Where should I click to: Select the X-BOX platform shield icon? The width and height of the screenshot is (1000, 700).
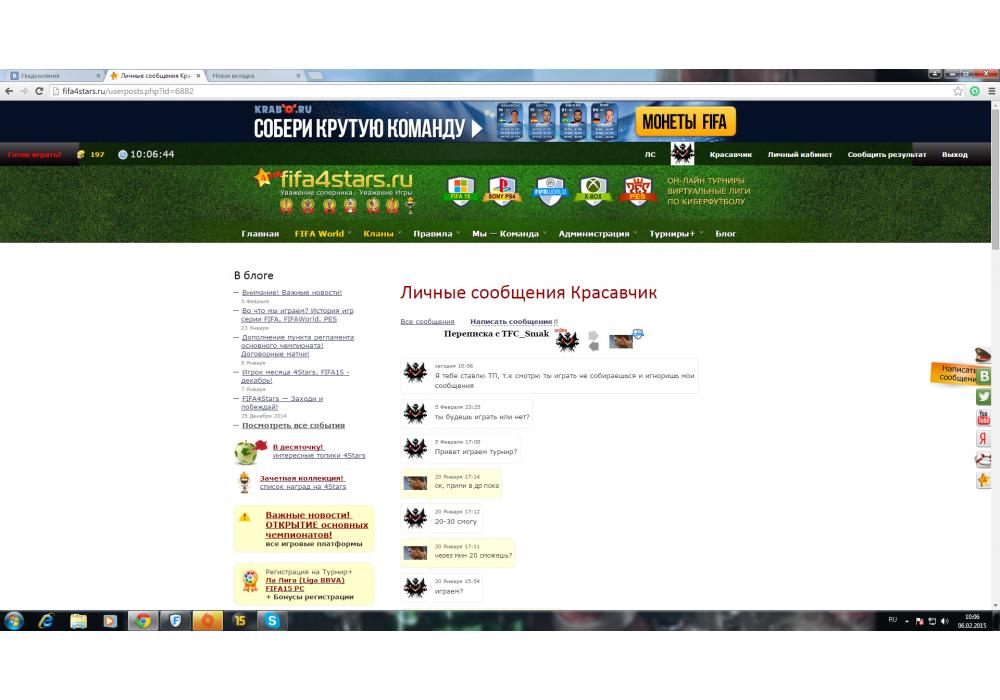tap(594, 190)
